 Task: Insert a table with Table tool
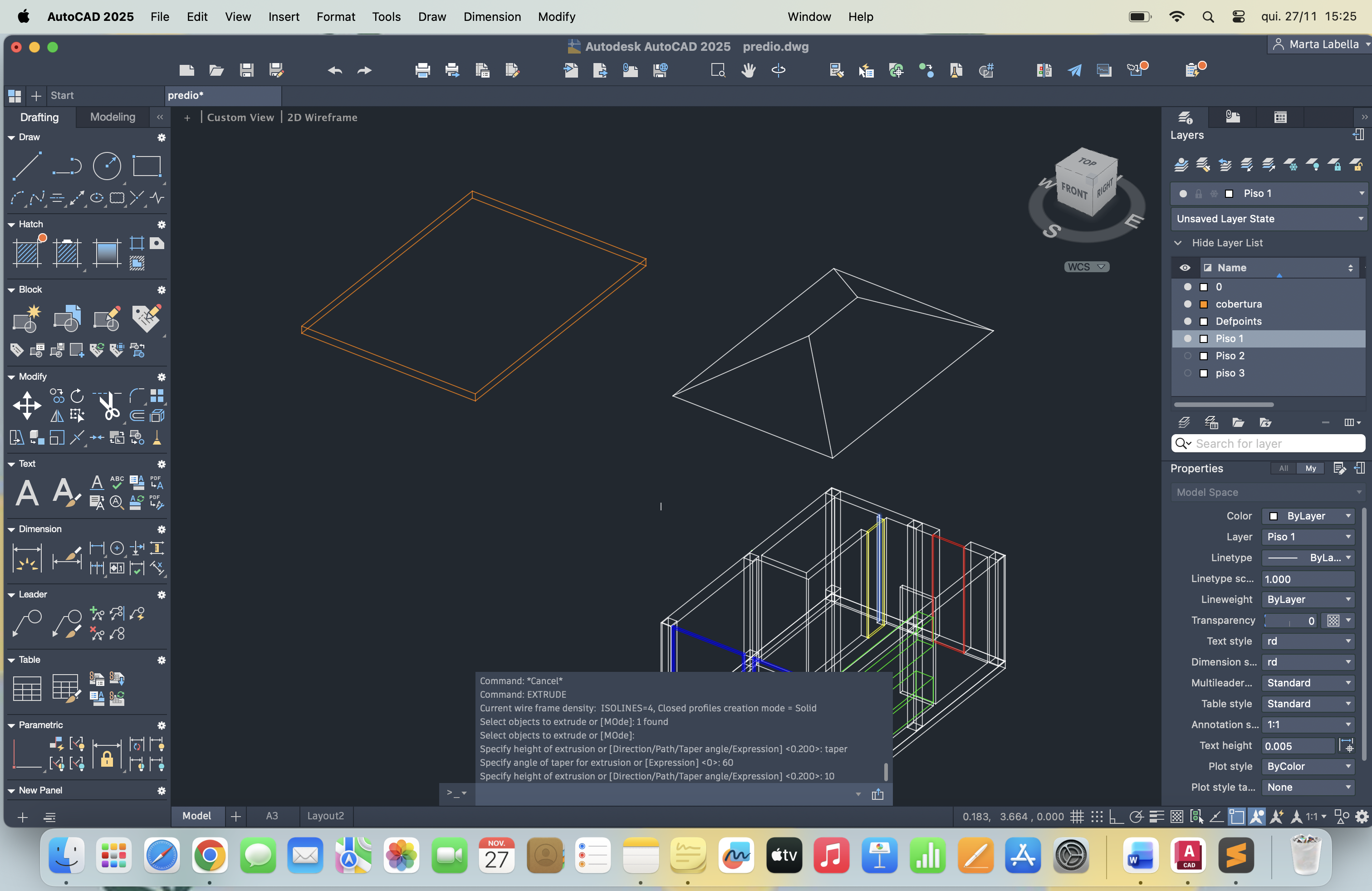(x=26, y=689)
